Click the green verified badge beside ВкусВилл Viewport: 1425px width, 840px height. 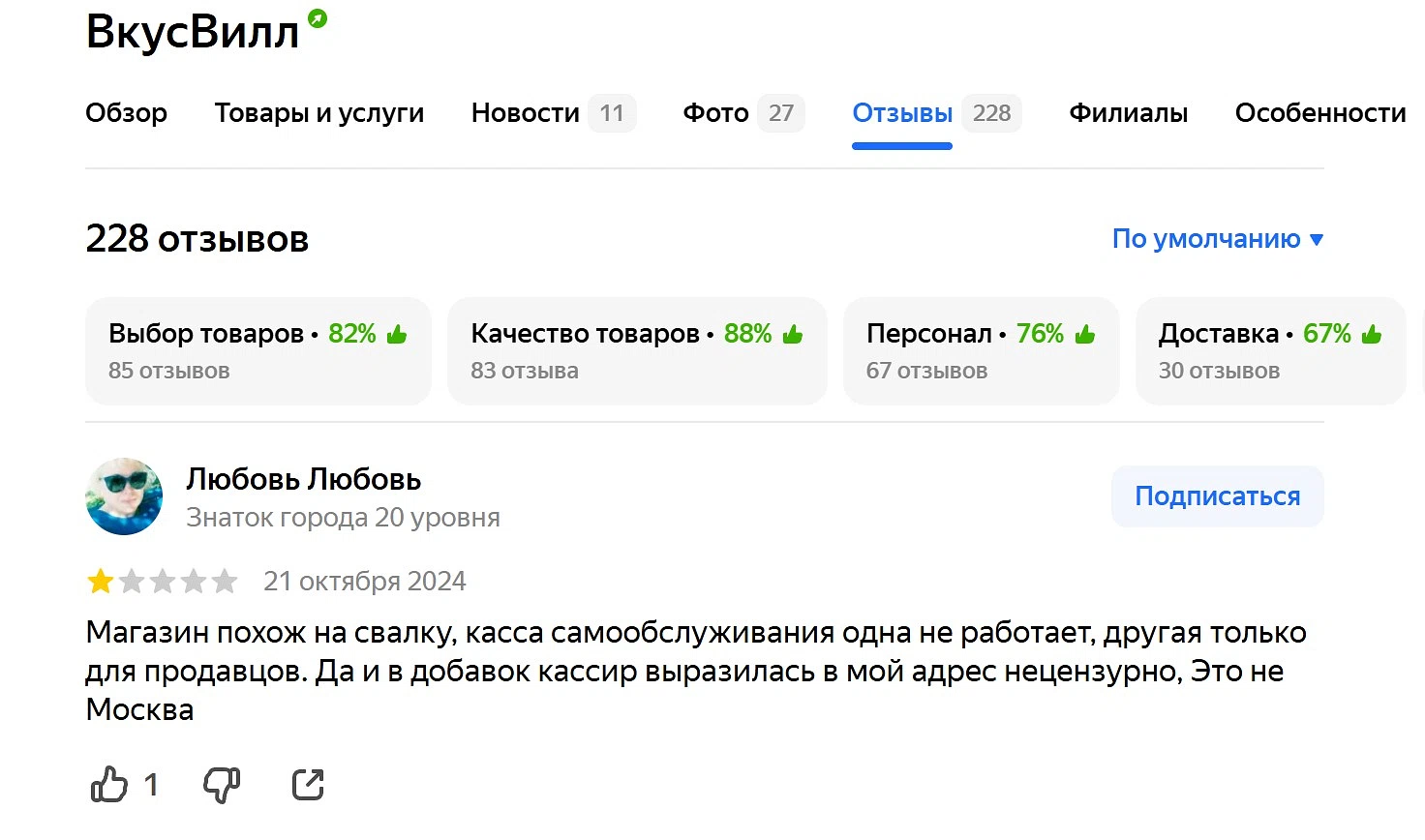[x=318, y=18]
